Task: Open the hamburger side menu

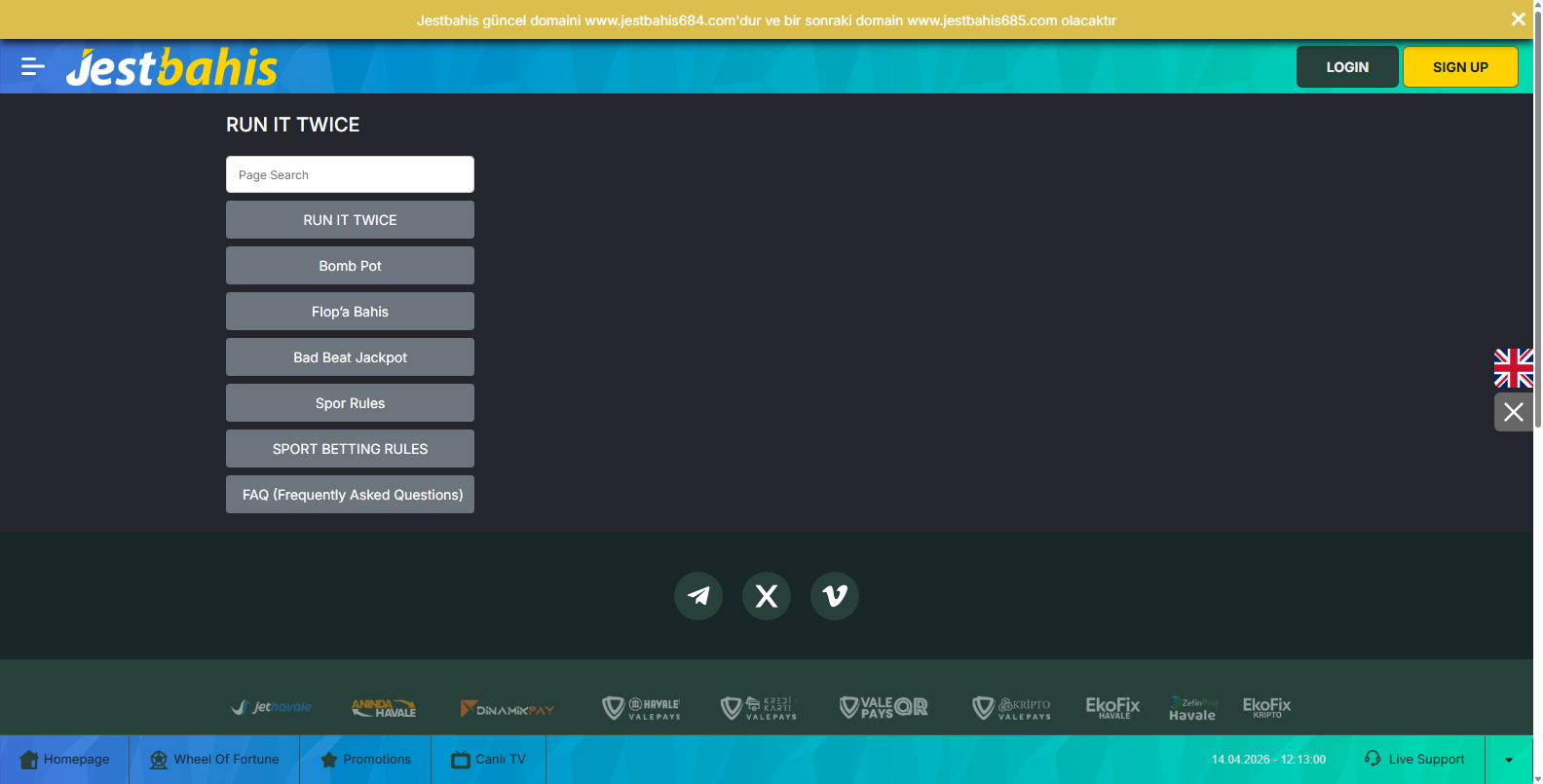Action: pos(33,66)
